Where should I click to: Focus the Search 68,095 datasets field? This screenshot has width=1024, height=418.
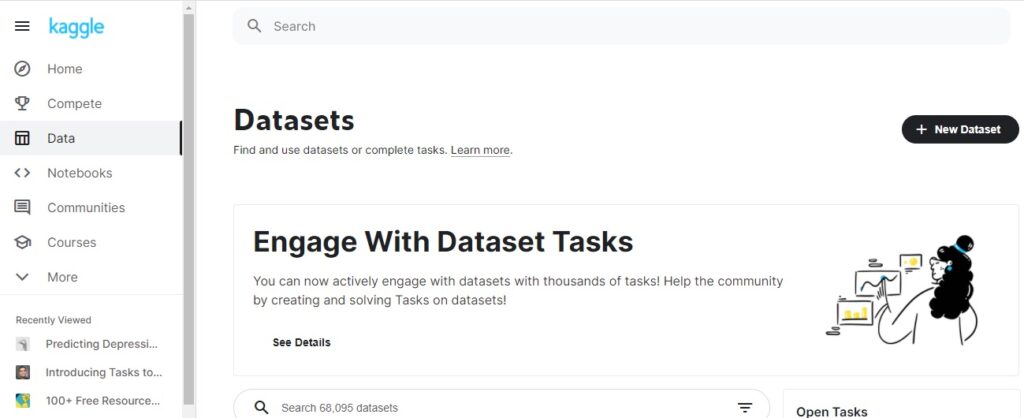[502, 408]
